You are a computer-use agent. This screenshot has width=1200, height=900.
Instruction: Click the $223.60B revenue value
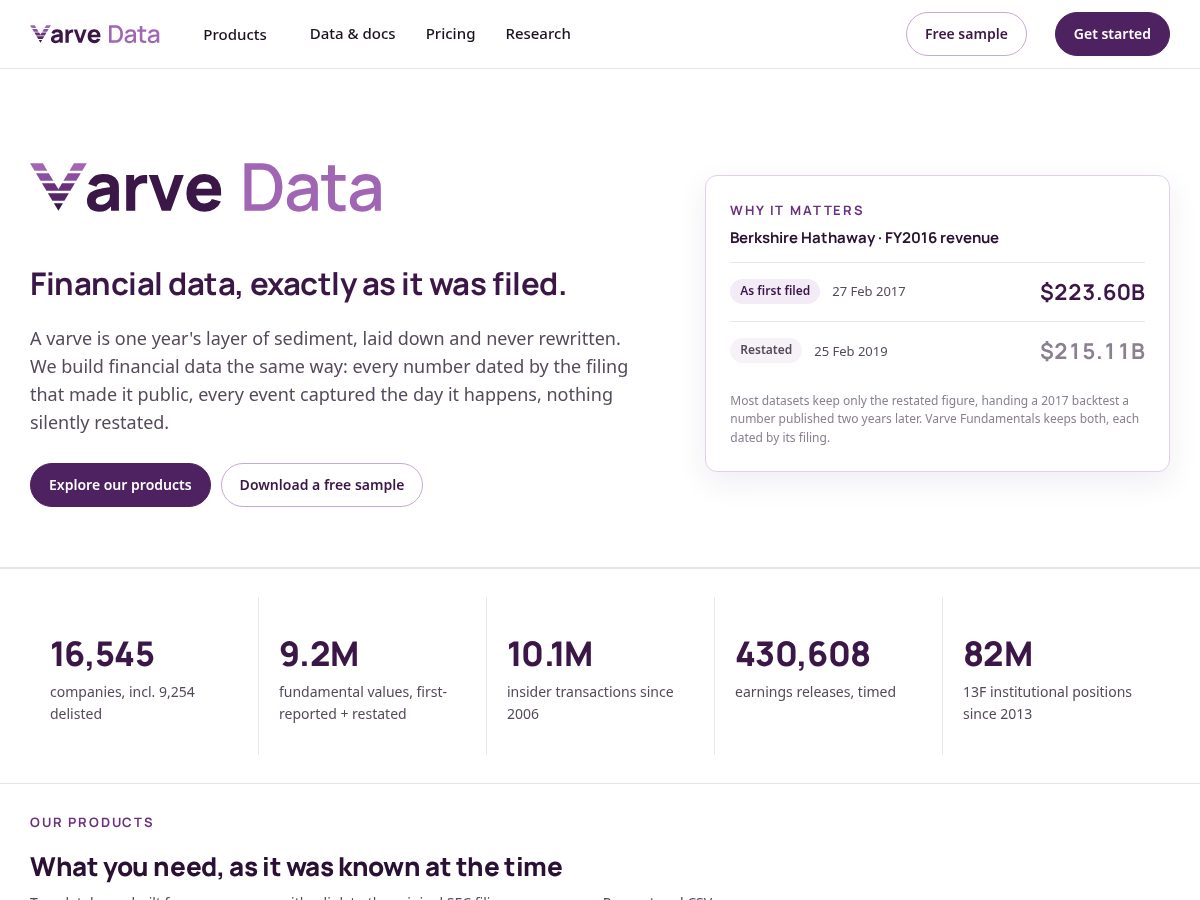tap(1092, 292)
